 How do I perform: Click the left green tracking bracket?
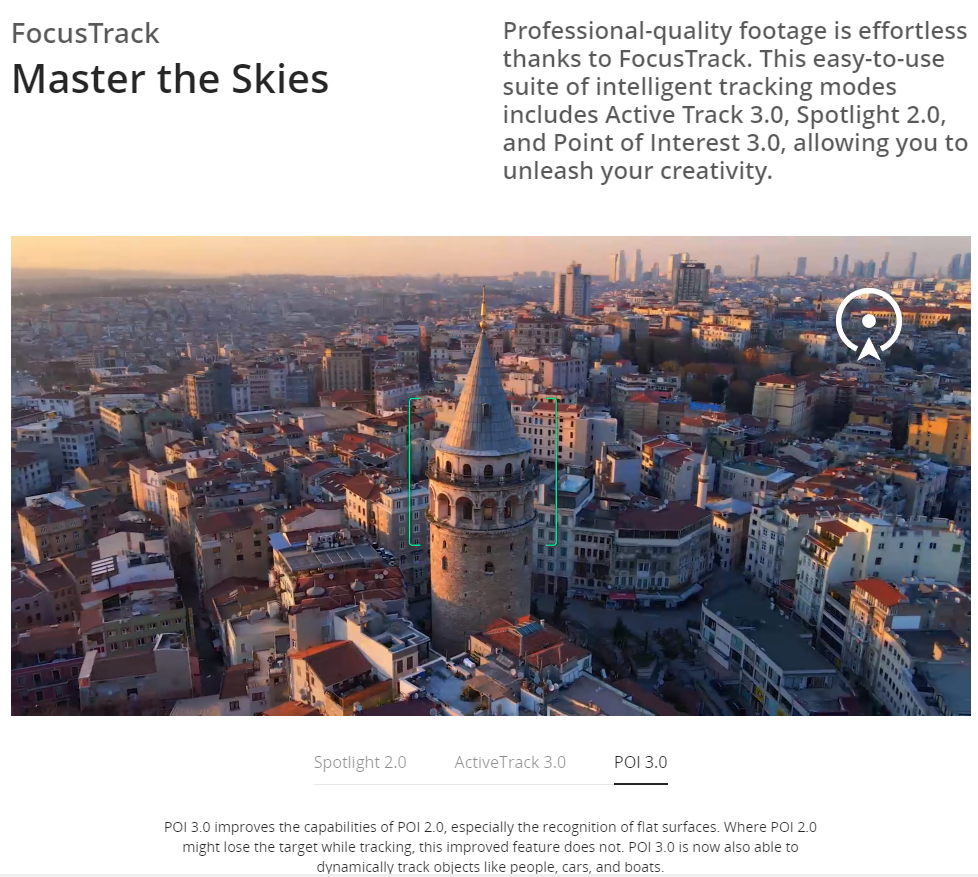click(x=414, y=472)
